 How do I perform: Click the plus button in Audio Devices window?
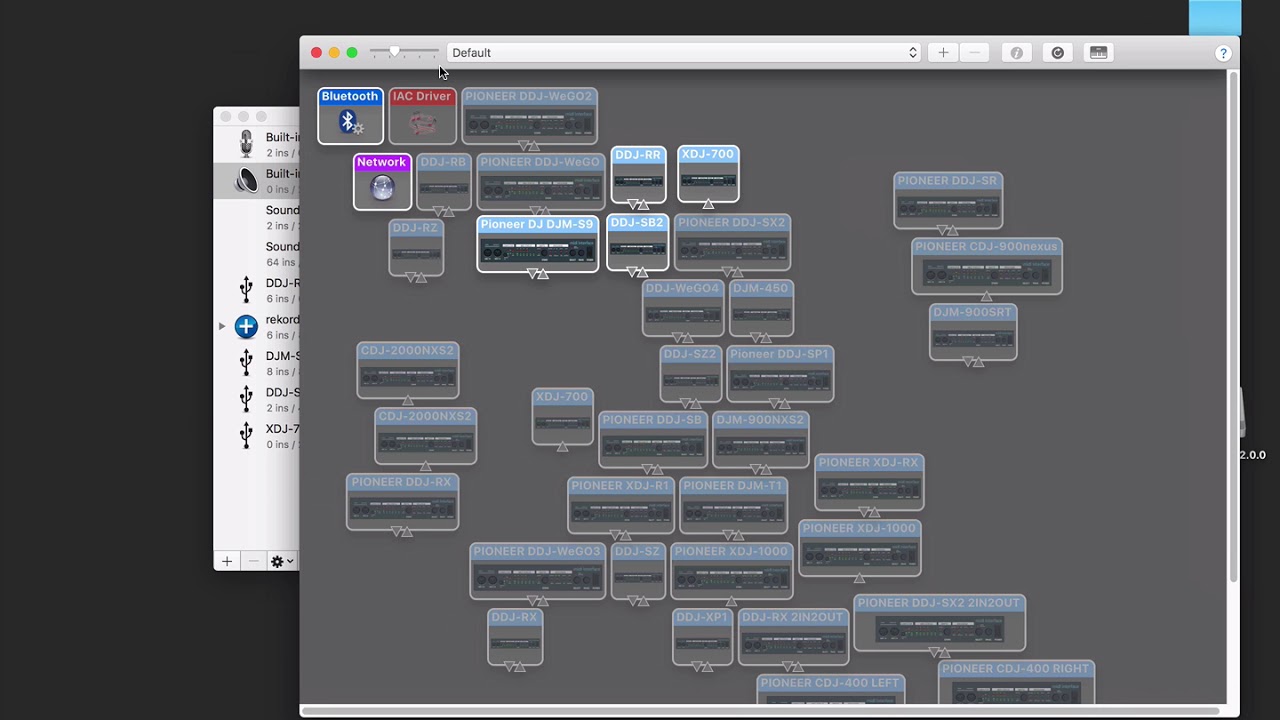227,561
